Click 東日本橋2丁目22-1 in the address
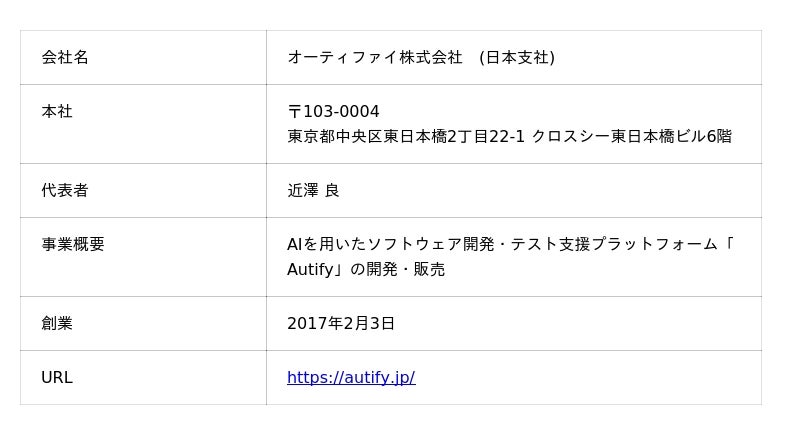 click(x=455, y=137)
